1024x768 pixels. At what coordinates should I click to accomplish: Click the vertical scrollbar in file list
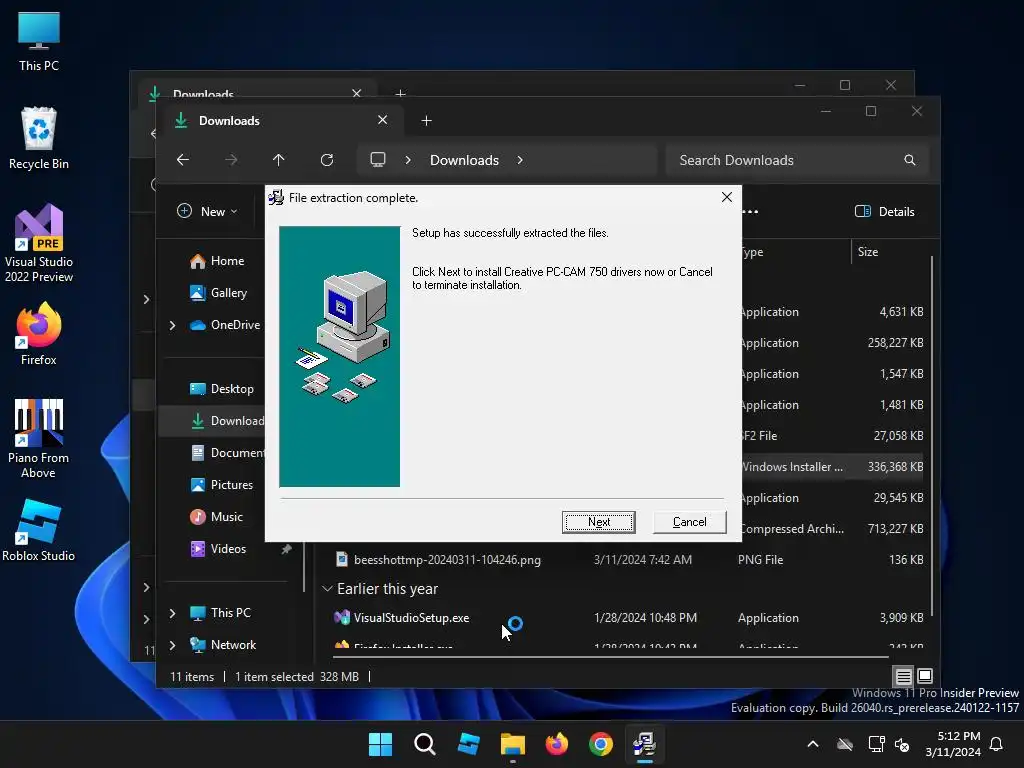(x=932, y=436)
